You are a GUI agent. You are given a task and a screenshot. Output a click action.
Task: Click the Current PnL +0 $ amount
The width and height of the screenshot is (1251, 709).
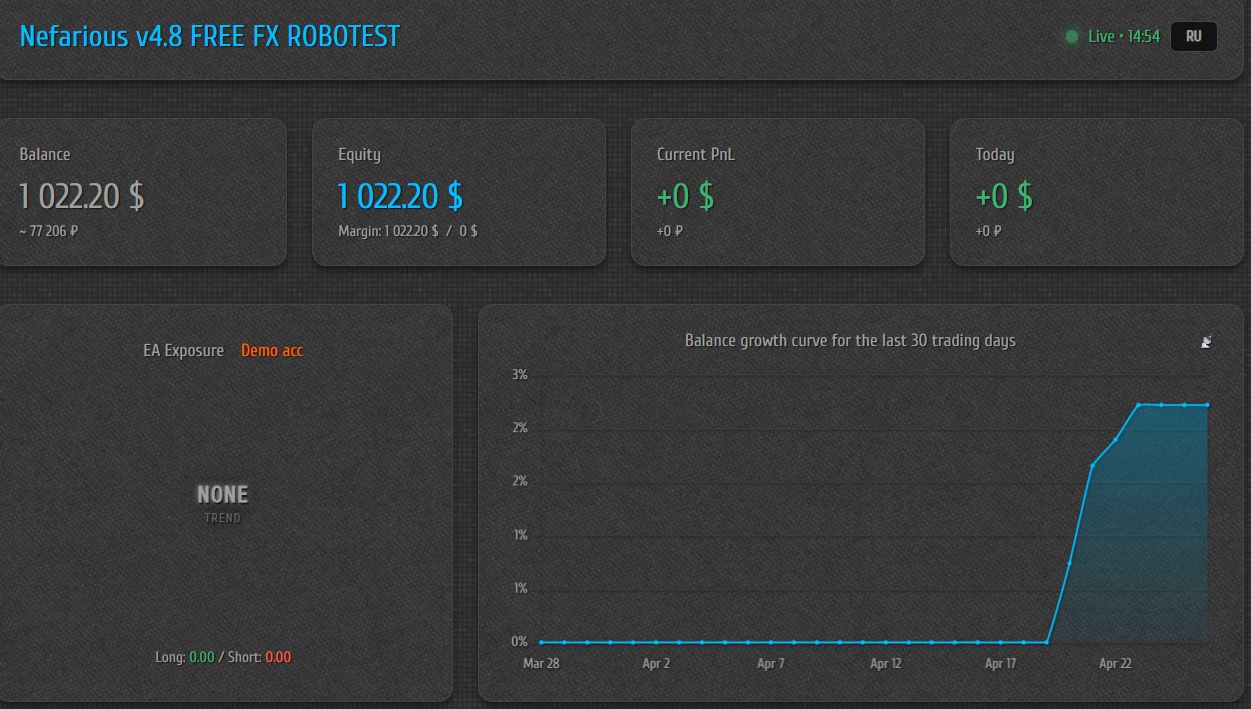pyautogui.click(x=685, y=196)
